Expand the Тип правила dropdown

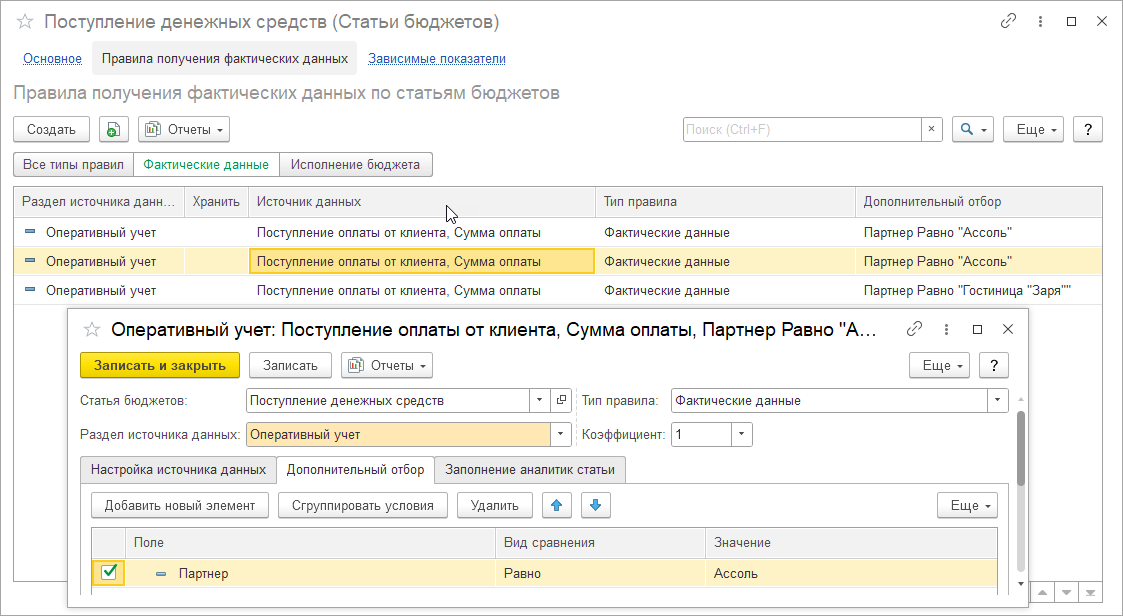tap(997, 401)
